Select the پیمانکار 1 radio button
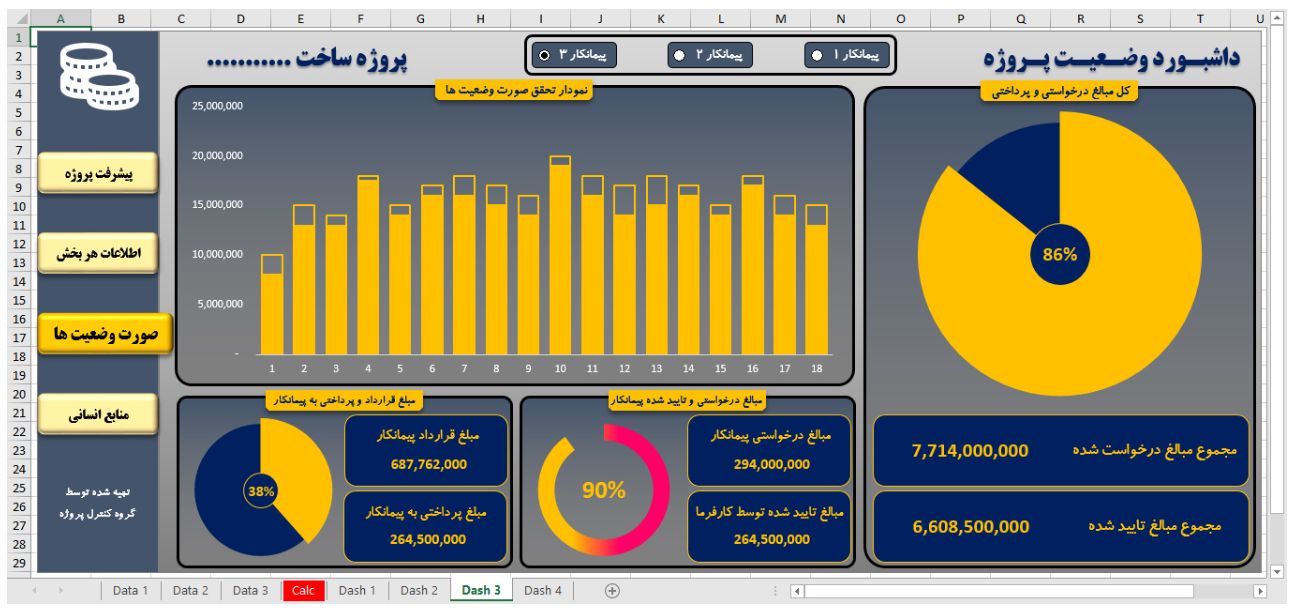This screenshot has width=1294, height=611. click(x=818, y=56)
